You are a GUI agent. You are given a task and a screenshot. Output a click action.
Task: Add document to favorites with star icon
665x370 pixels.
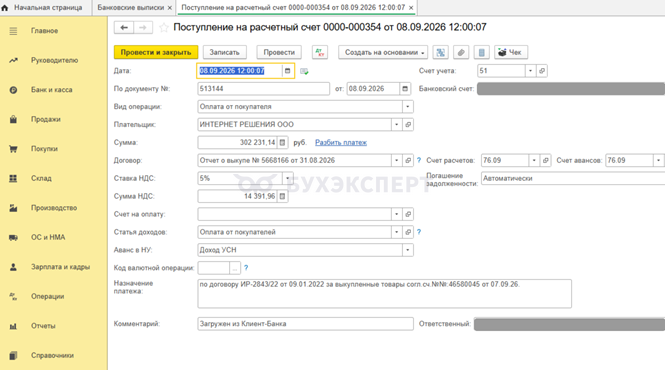point(164,28)
